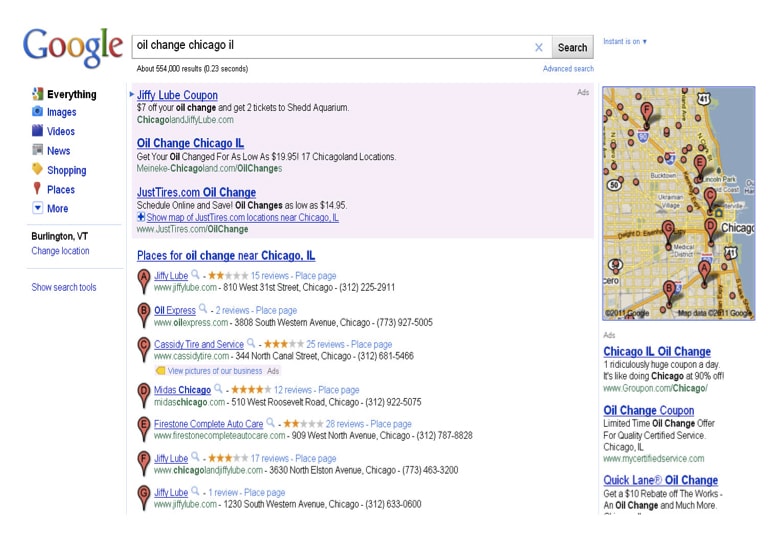This screenshot has width=777, height=550.
Task: Click the Chicago map thumbnail's downtown label
Action: coord(737,227)
